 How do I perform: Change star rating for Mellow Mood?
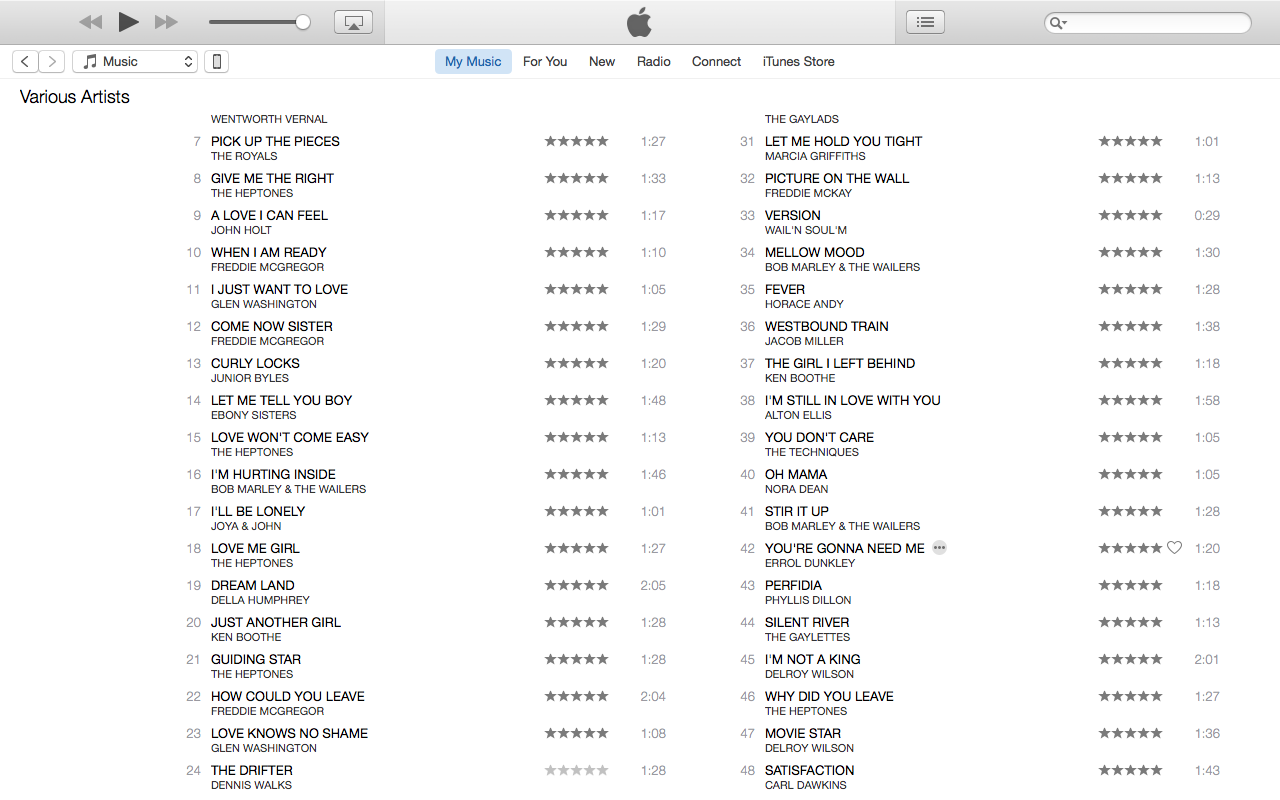pyautogui.click(x=1130, y=252)
